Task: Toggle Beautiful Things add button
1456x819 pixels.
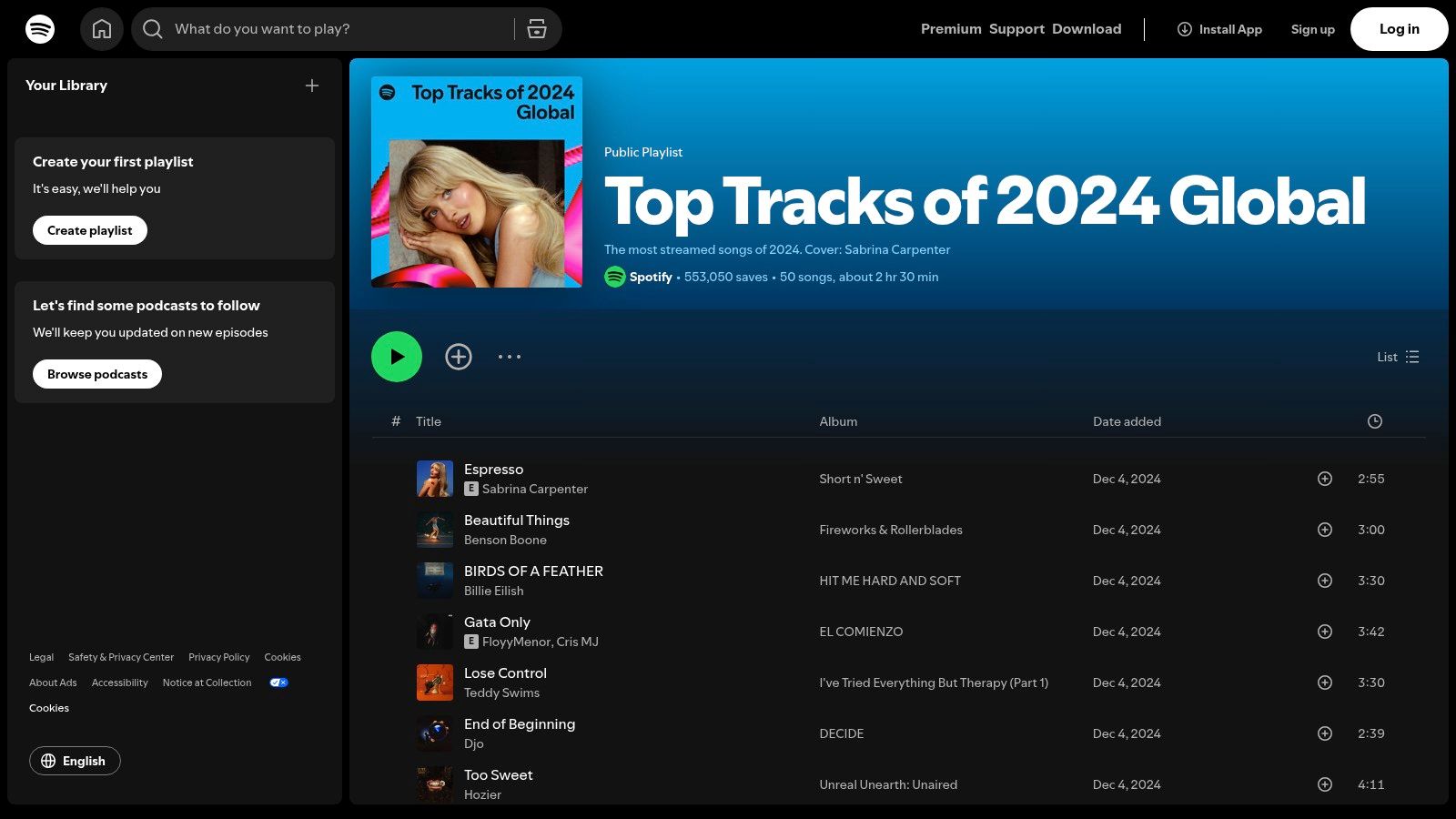Action: point(1324,529)
